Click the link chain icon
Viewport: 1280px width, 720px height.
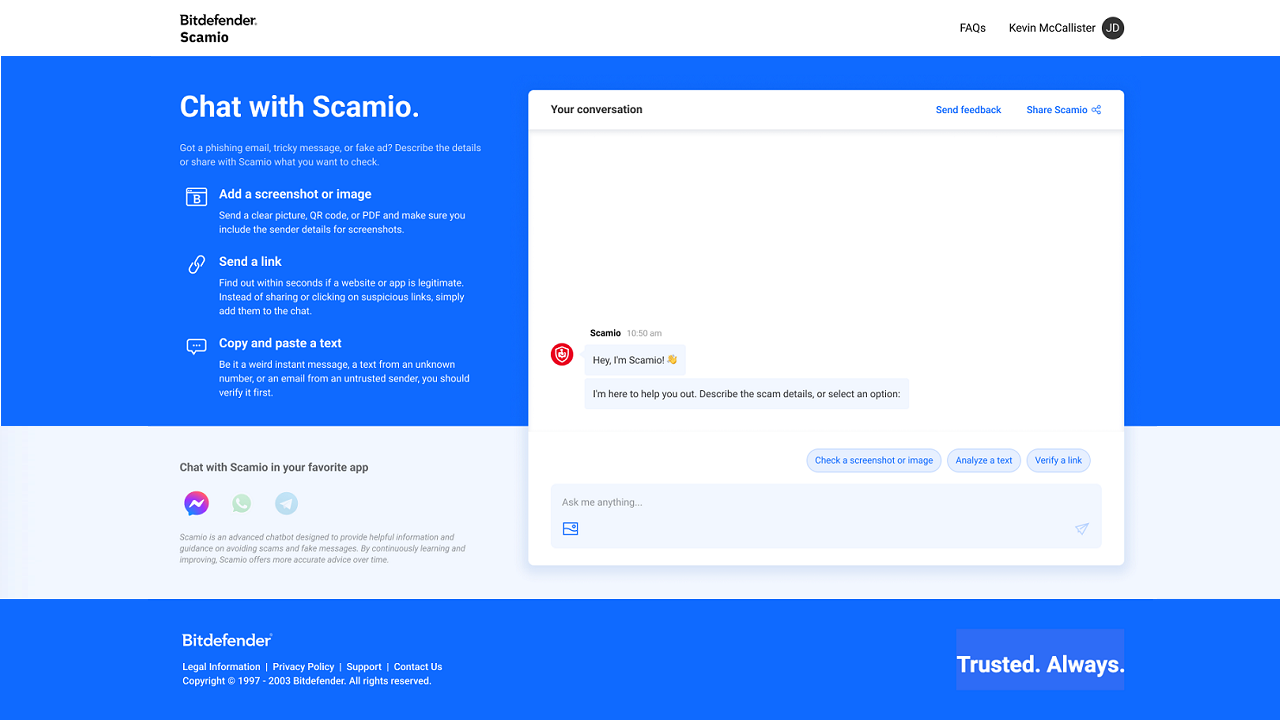point(197,264)
